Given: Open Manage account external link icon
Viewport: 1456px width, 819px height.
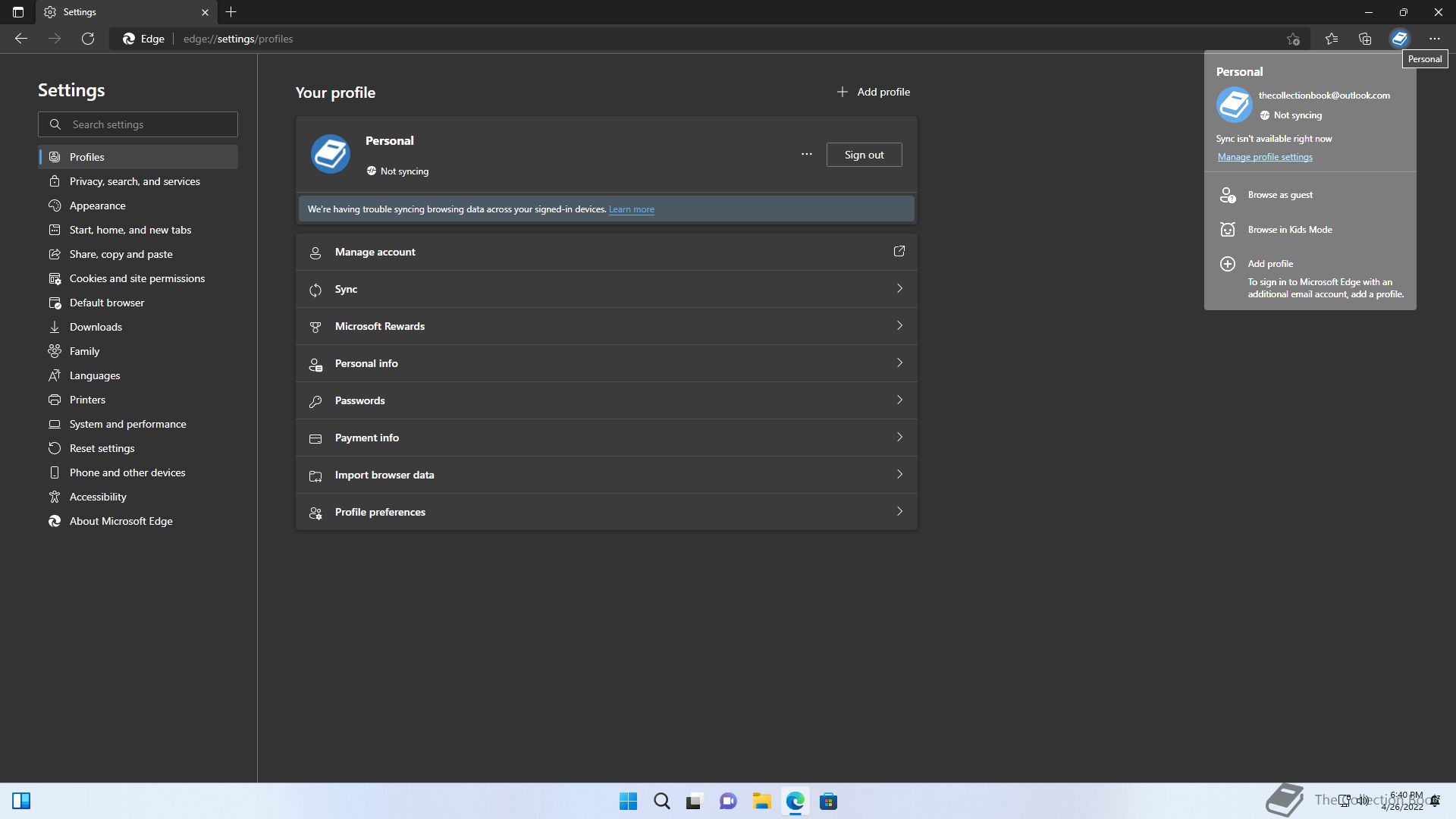Looking at the screenshot, I should pyautogui.click(x=899, y=251).
